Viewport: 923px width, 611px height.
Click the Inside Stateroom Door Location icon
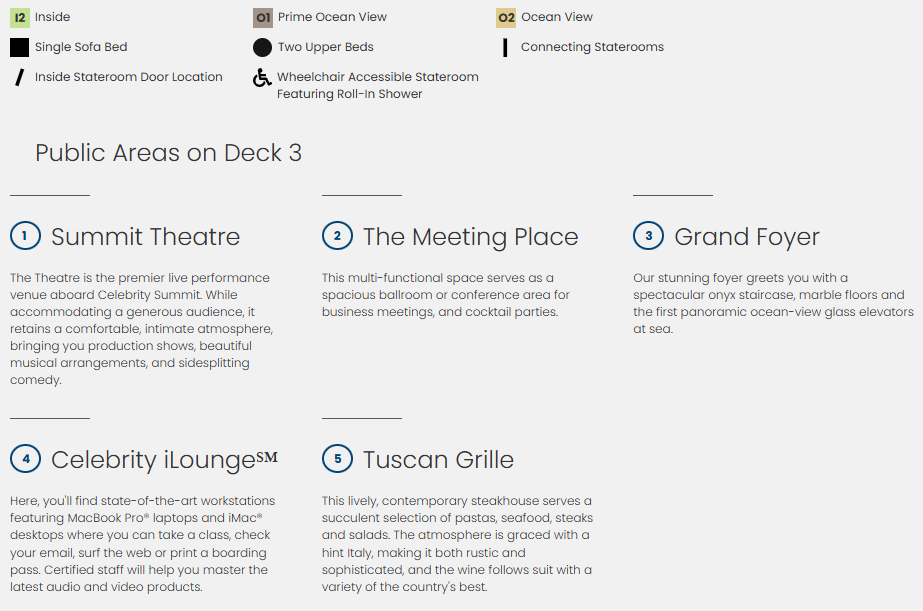coord(19,77)
